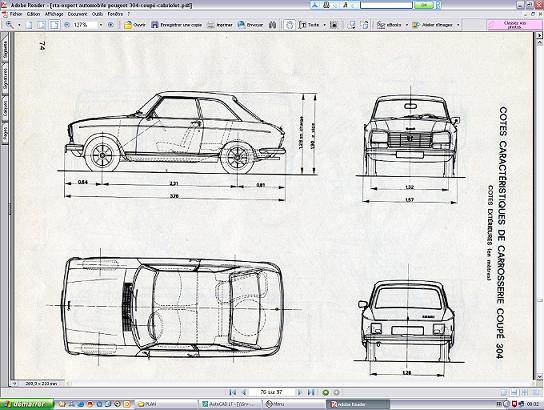Go to the last page
544x410 pixels.
311,392
